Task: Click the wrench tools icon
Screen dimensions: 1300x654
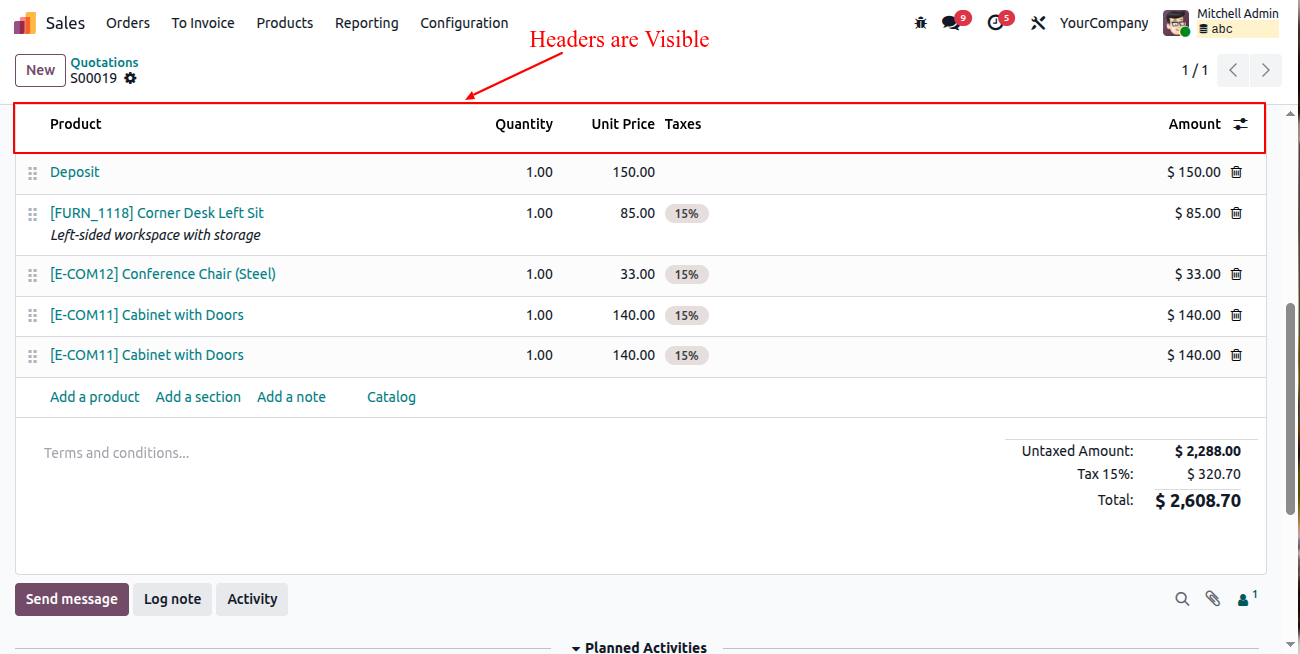Action: [x=1038, y=23]
